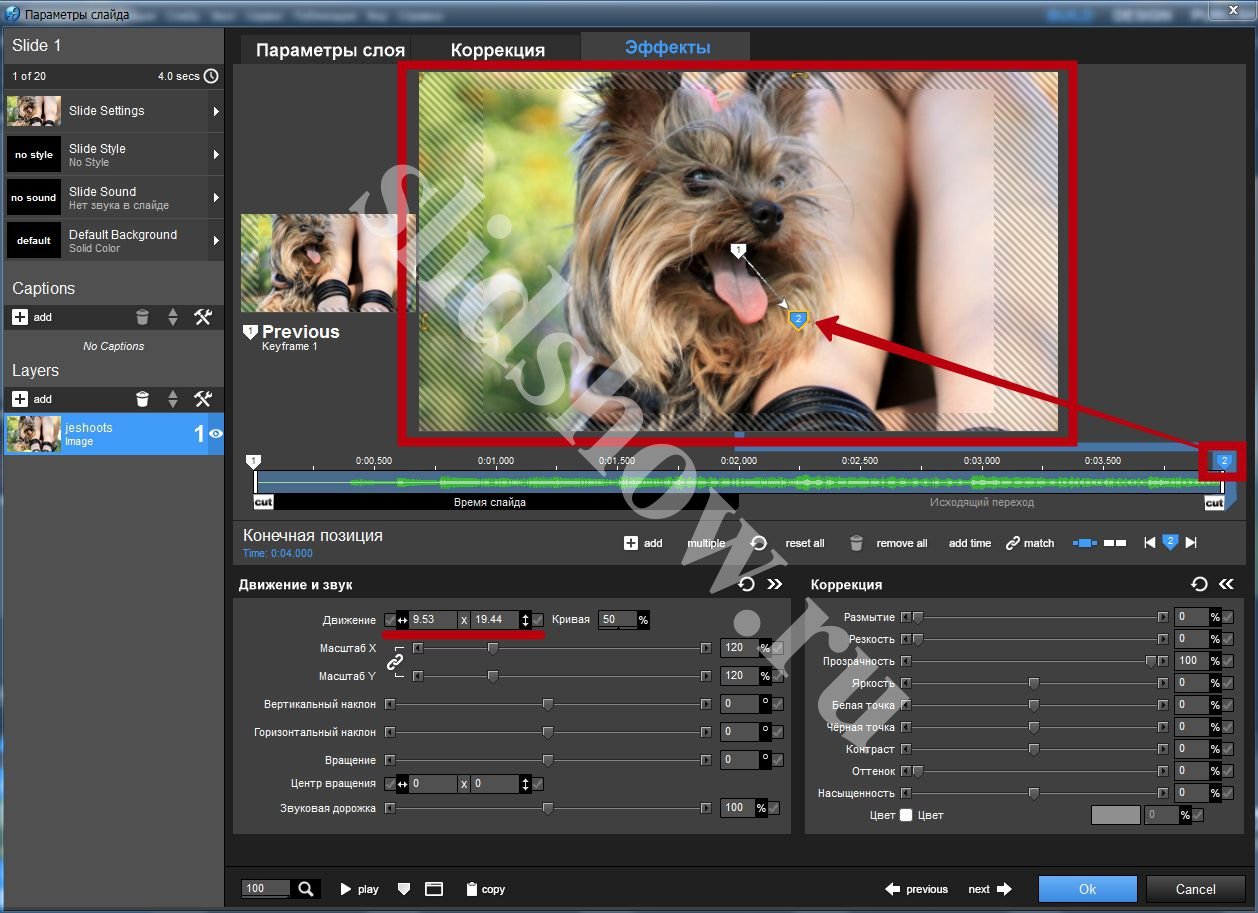Screen dimensions: 1258x913
Task: Expand the Slide Style menu arrow
Action: 216,155
